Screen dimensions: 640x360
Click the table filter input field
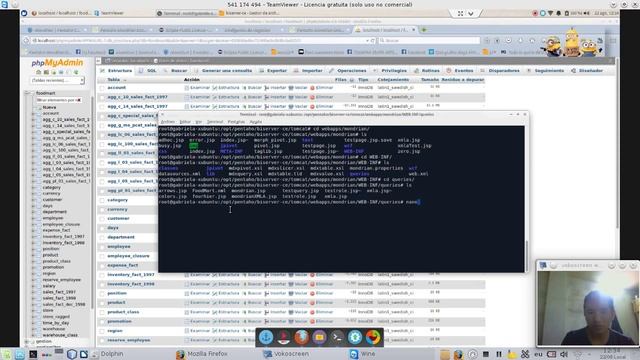58,100
